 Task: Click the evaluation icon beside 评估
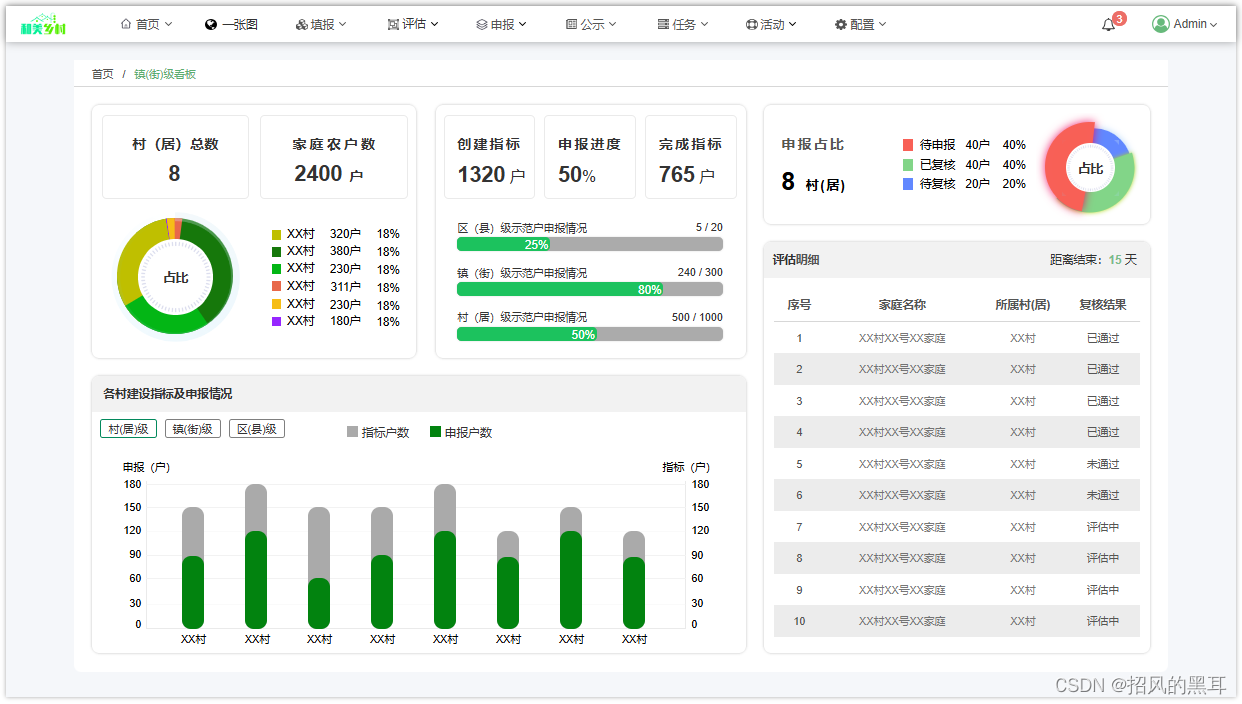(x=393, y=24)
